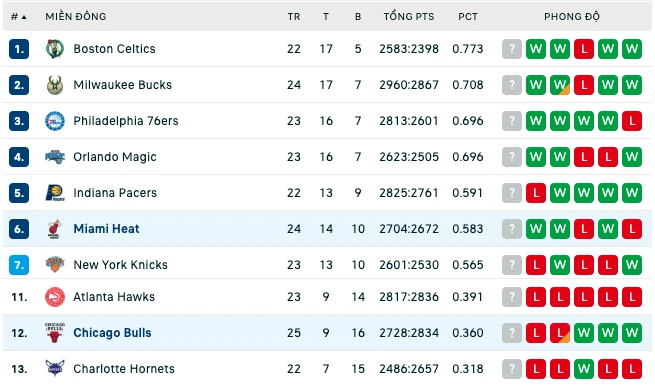Image resolution: width=655 pixels, height=386 pixels.
Task: Click Boston Celtics' gray upcoming match badge
Action: click(x=512, y=49)
